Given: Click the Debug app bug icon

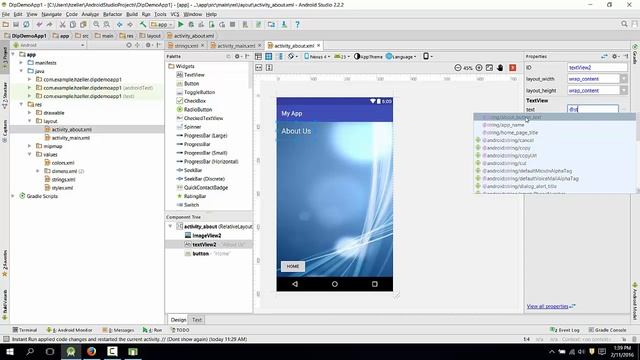Looking at the screenshot, I should click(191, 24).
